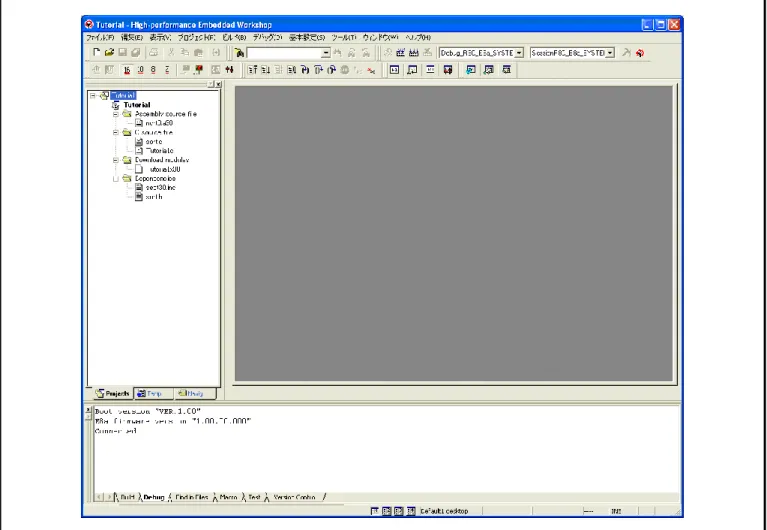Set radix to hexadecimal (16) icon
This screenshot has height=530, width=767.
tap(127, 70)
